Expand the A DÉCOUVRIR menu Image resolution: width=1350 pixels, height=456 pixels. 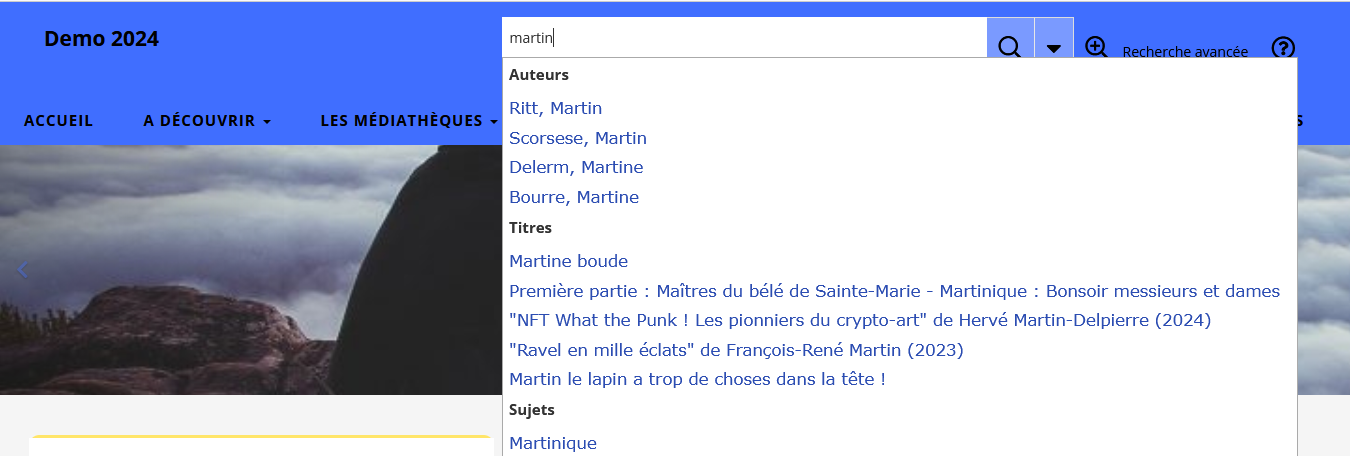tap(207, 120)
